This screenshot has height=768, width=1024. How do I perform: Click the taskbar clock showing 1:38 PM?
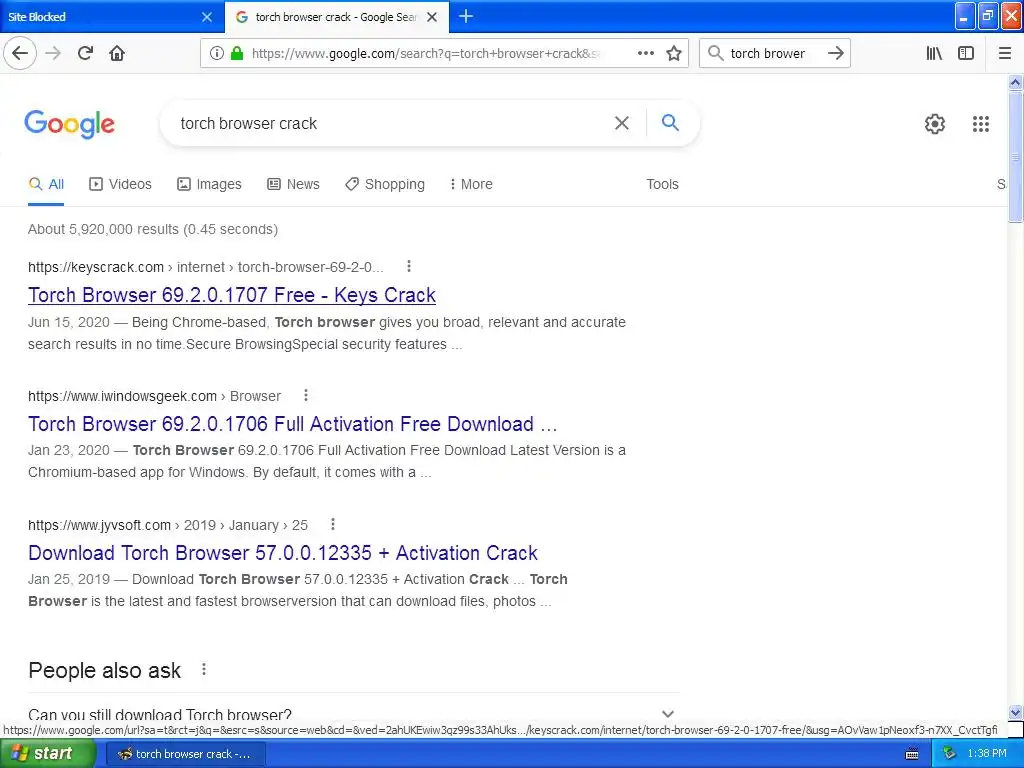click(x=987, y=754)
